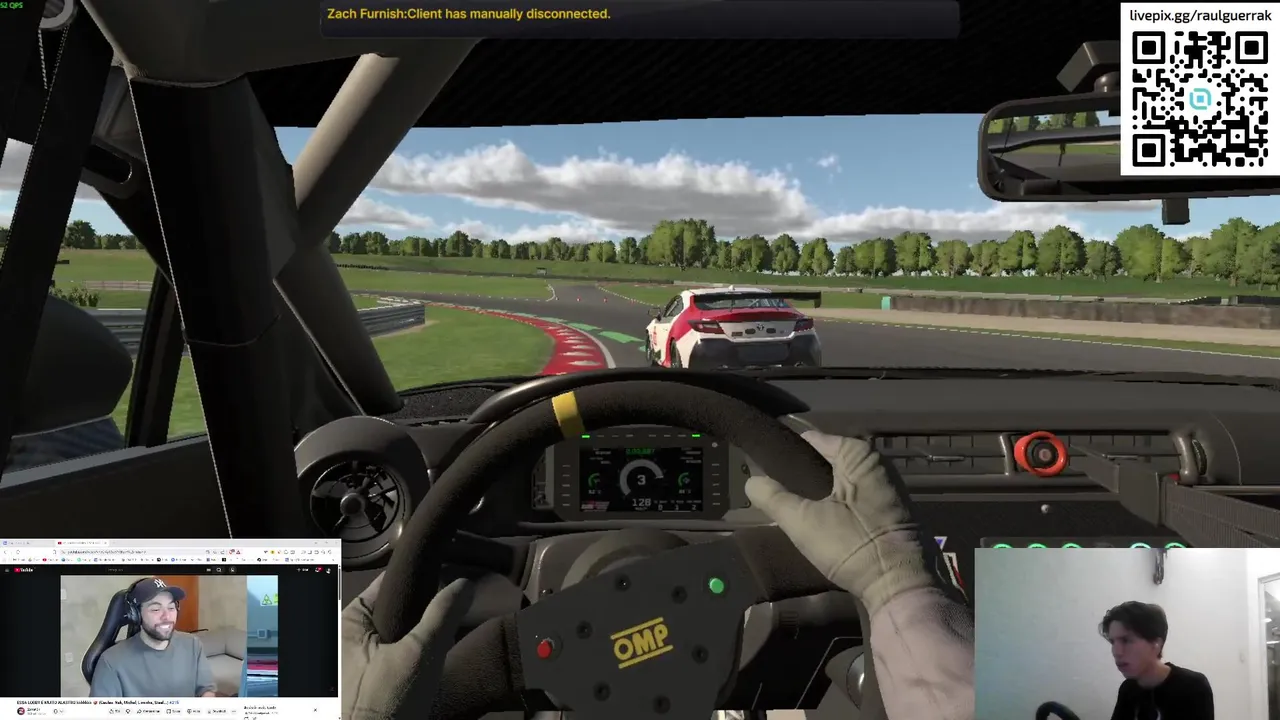Click the YouTube logo in browser overlay
This screenshot has width=1280, height=720.
tap(24, 570)
